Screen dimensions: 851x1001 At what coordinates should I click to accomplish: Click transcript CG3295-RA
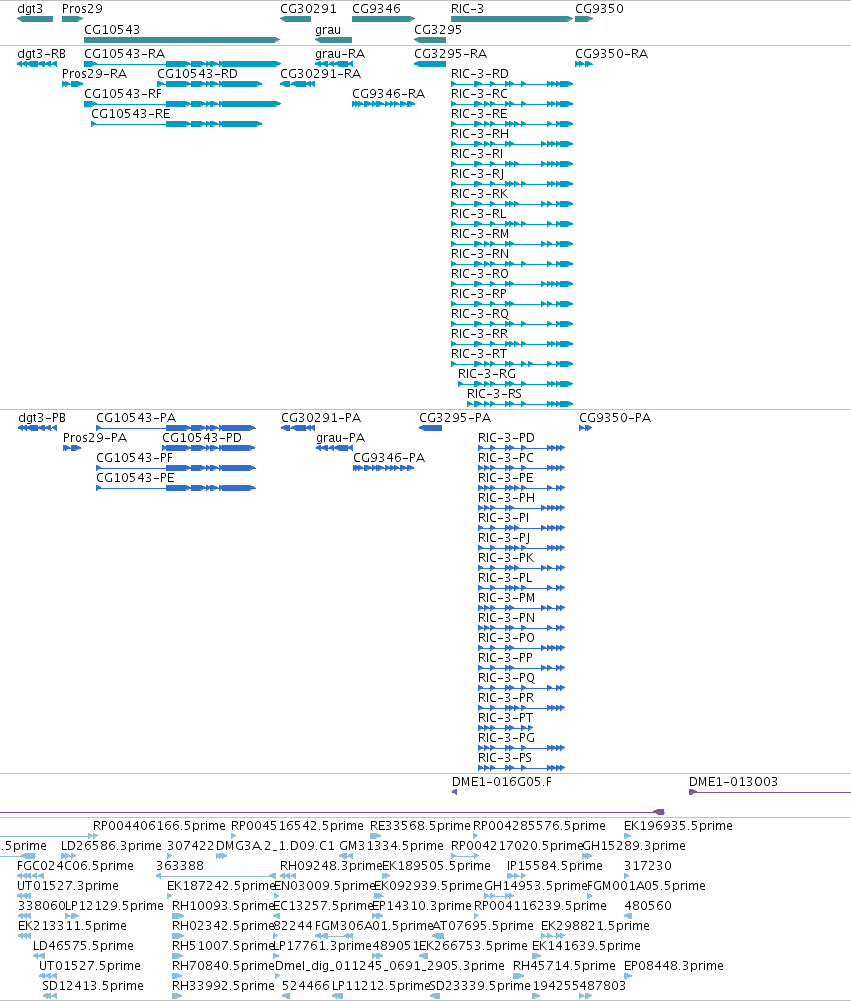tap(430, 64)
